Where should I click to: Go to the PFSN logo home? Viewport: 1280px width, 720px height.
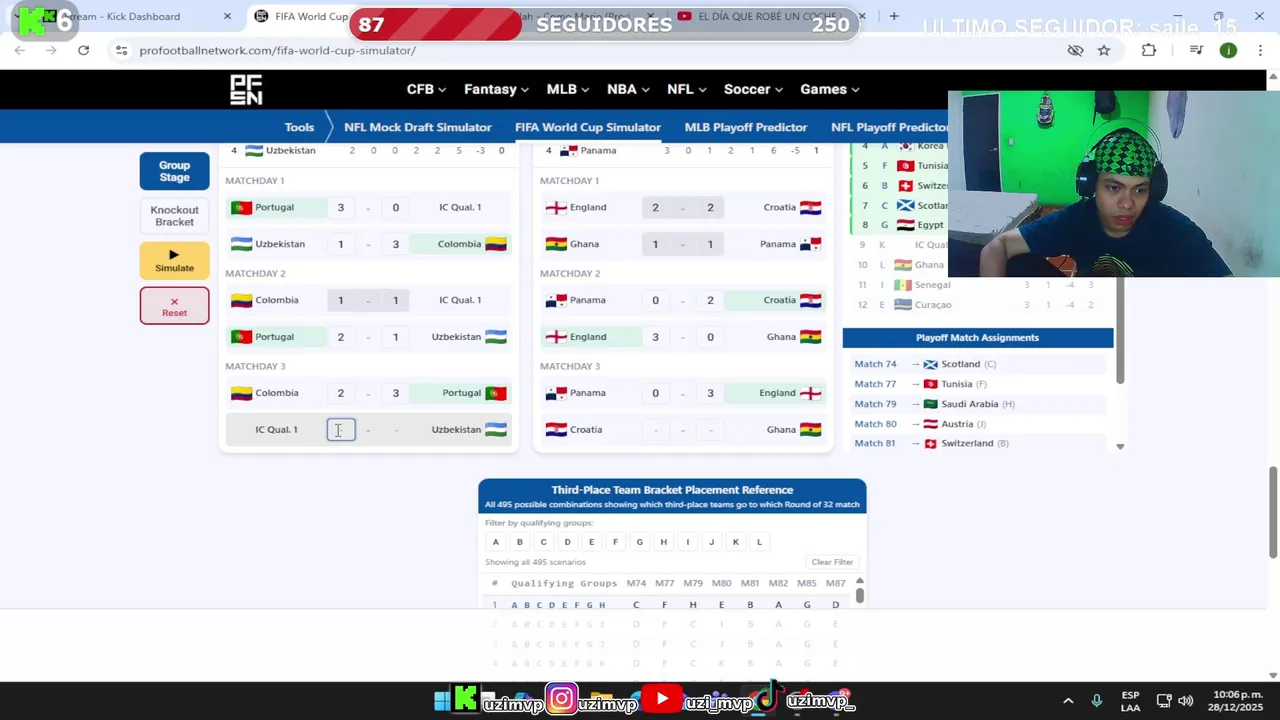(x=246, y=89)
